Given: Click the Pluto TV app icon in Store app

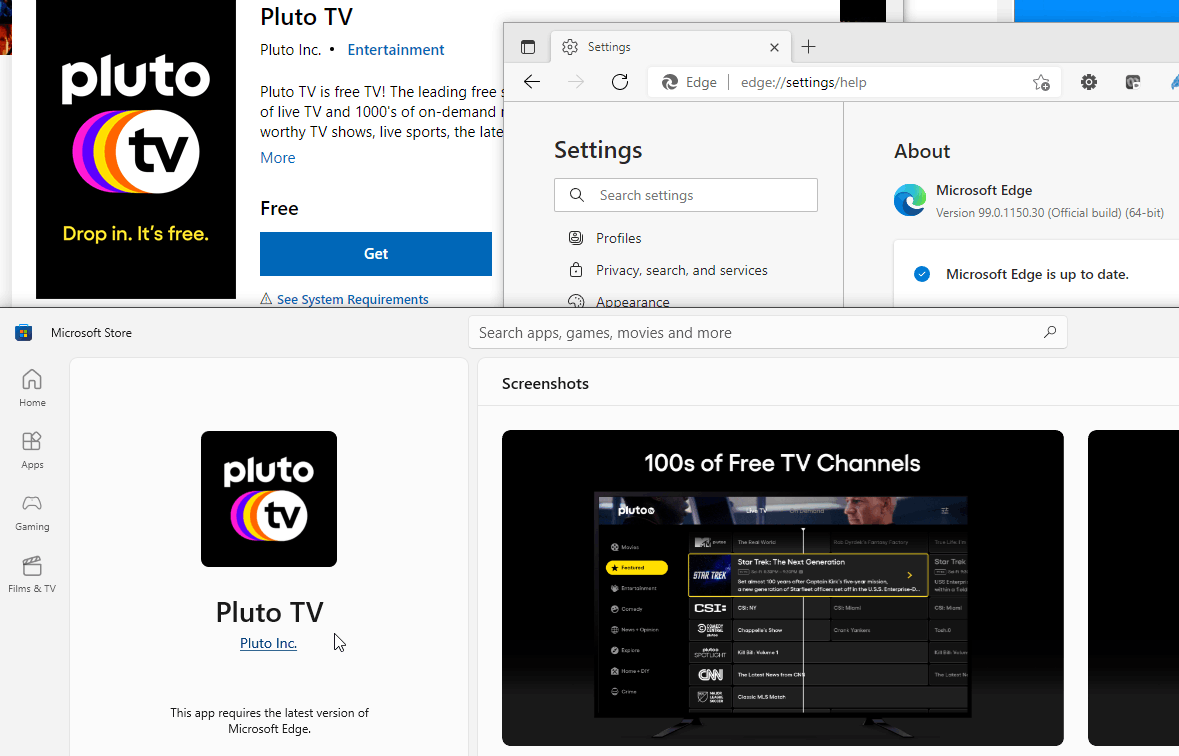Looking at the screenshot, I should (268, 499).
